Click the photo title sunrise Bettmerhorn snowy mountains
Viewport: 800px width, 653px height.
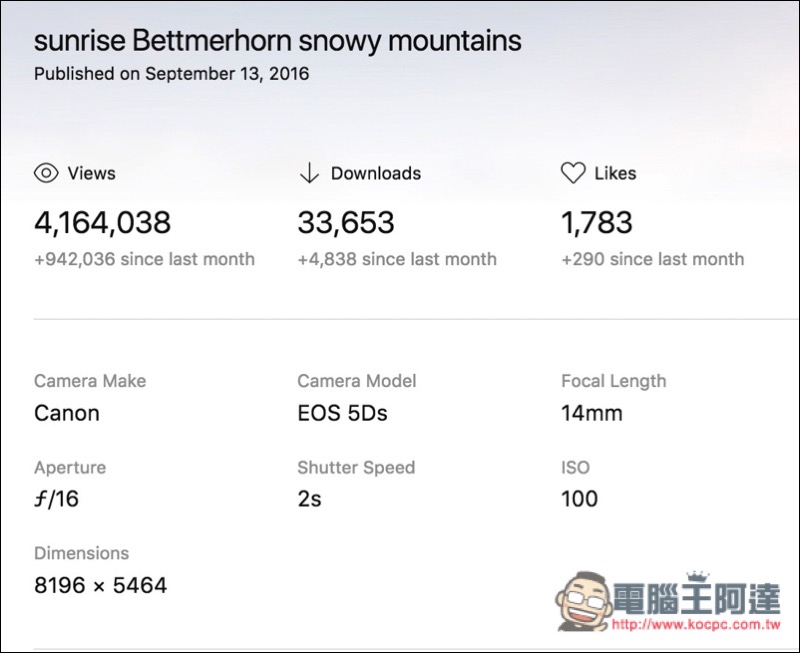pyautogui.click(x=278, y=41)
